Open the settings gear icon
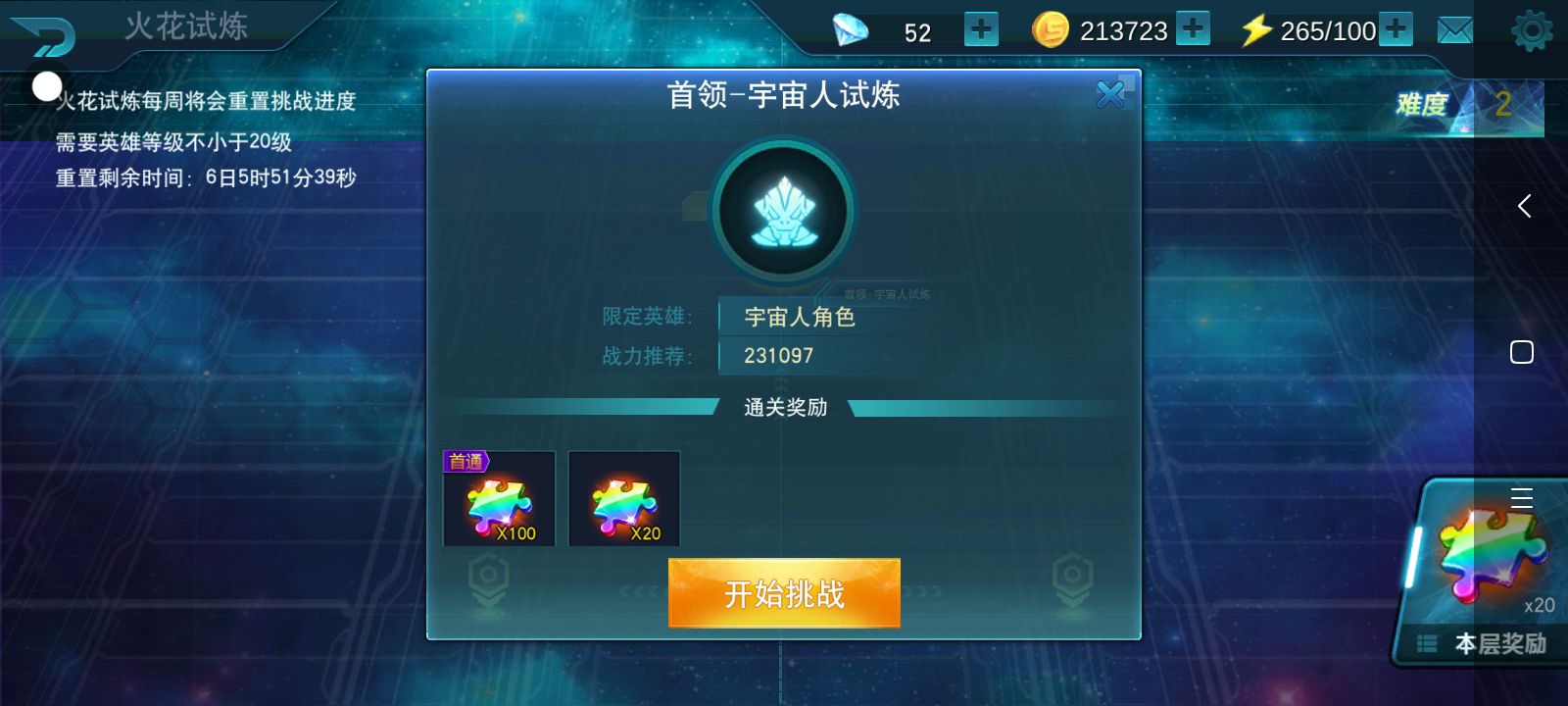Screen dimensions: 1568x706 (x=1532, y=30)
